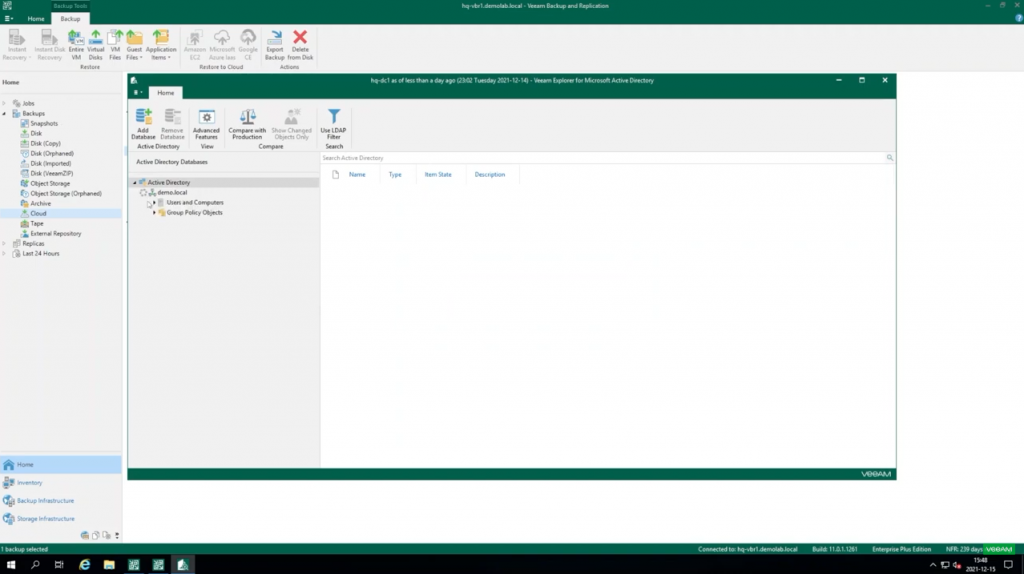Image resolution: width=1024 pixels, height=574 pixels.
Task: Expand the Replicas tree node
Action: pos(4,244)
